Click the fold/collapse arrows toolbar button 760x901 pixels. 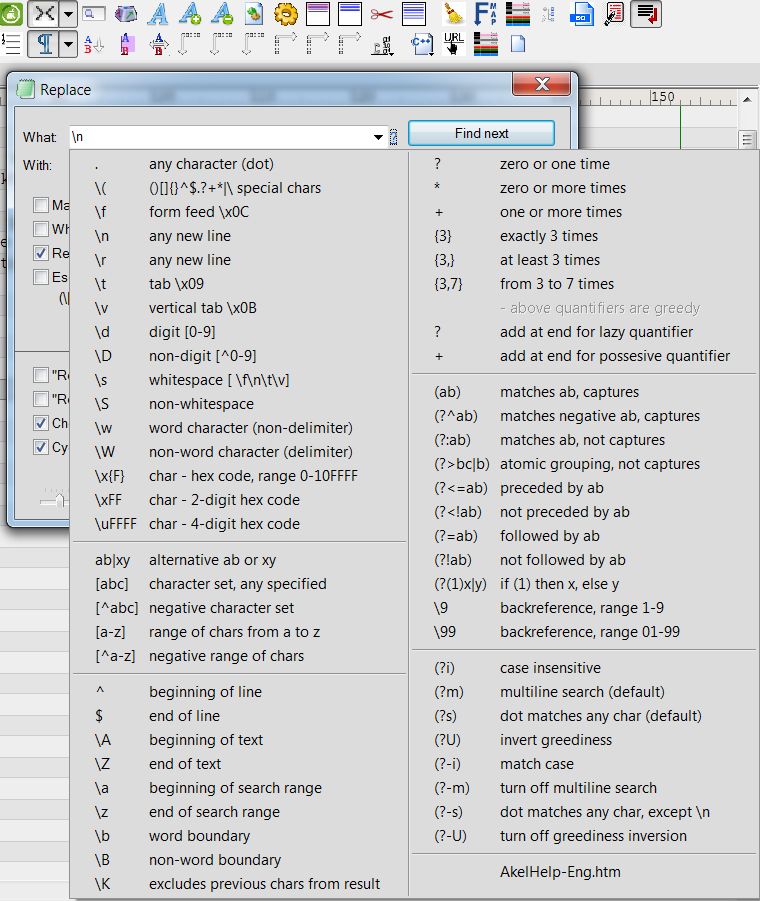coord(44,14)
